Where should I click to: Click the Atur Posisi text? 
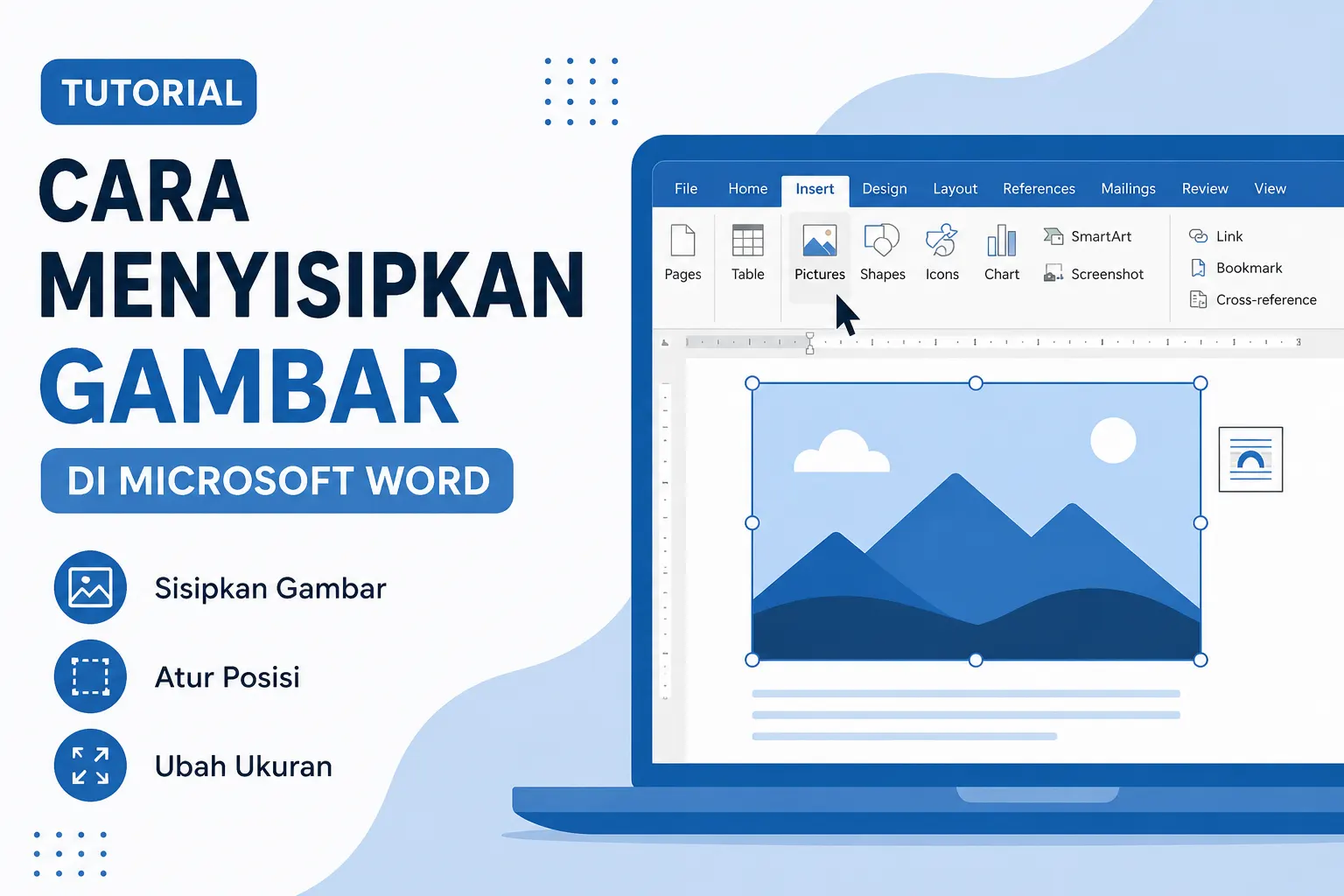tap(227, 677)
